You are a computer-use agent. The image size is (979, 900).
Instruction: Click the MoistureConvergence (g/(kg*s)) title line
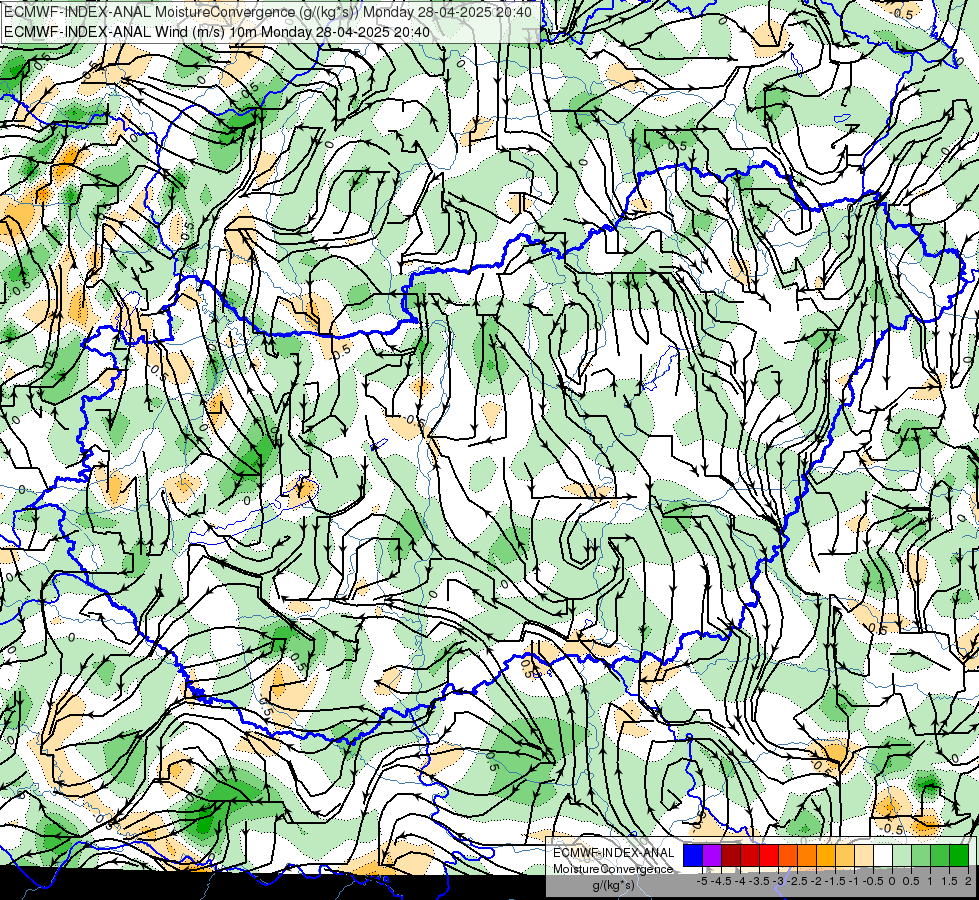point(268,12)
